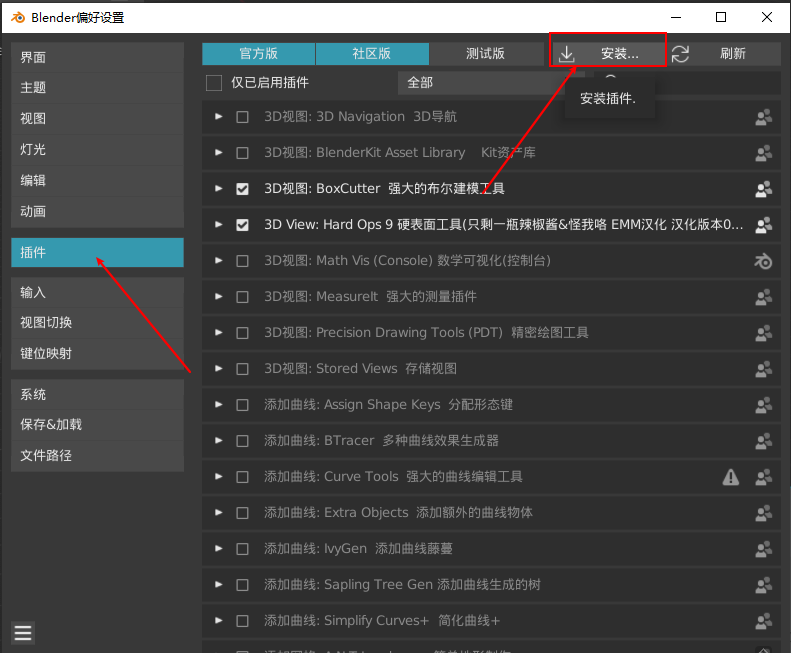Click the community icon on BlenderKit Asset Library row
This screenshot has width=791, height=653.
[x=763, y=153]
